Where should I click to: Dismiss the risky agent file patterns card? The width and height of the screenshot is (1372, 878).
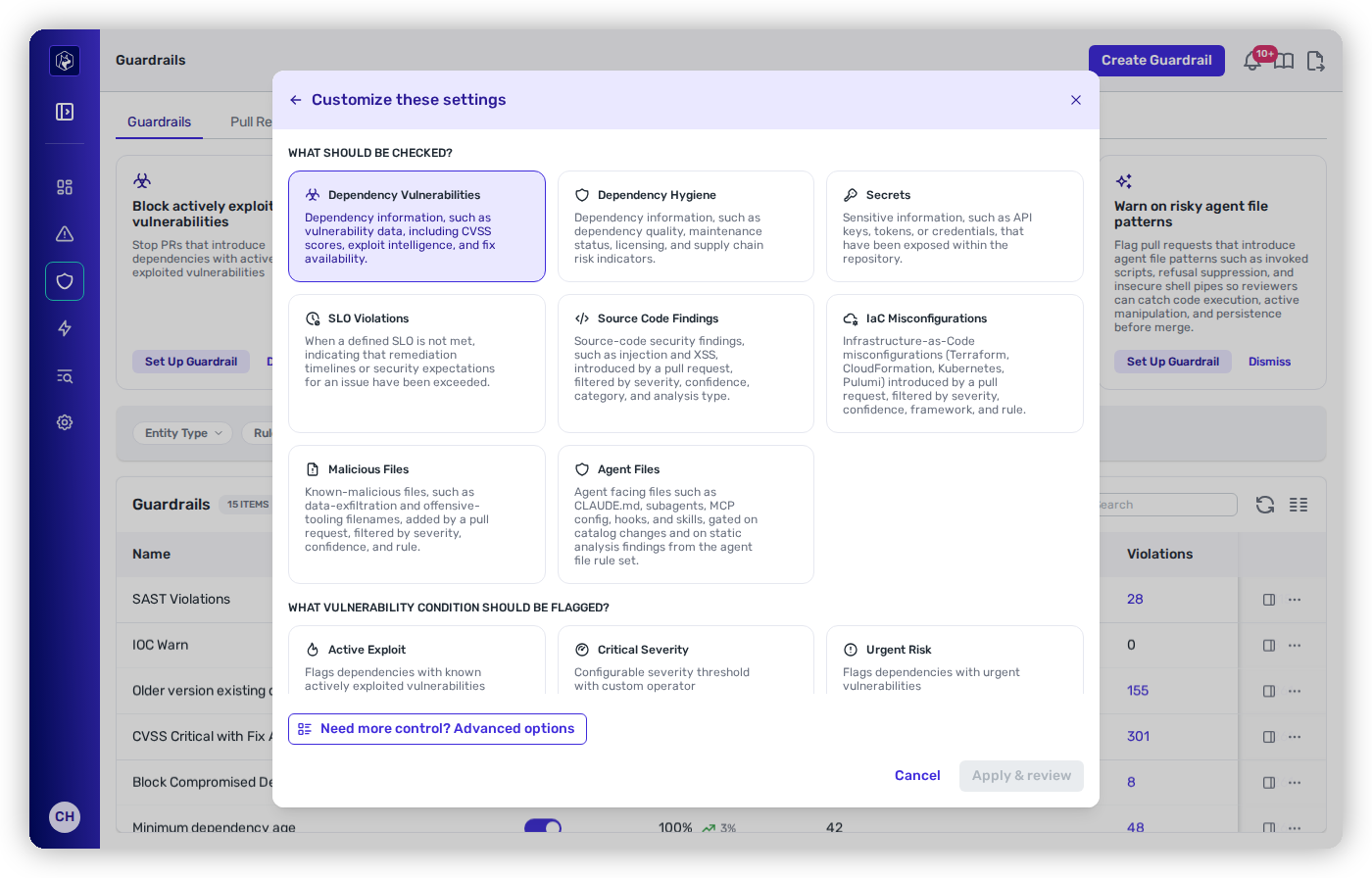pyautogui.click(x=1269, y=362)
